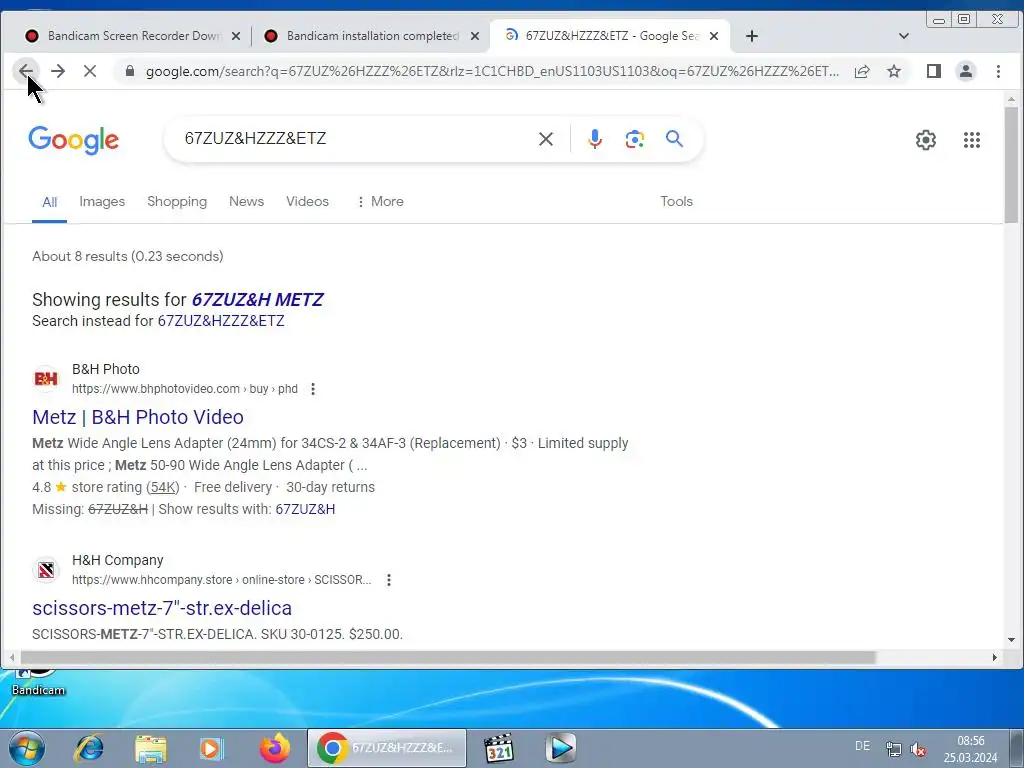The height and width of the screenshot is (768, 1024).
Task: Search by image with the lens icon
Action: click(635, 138)
